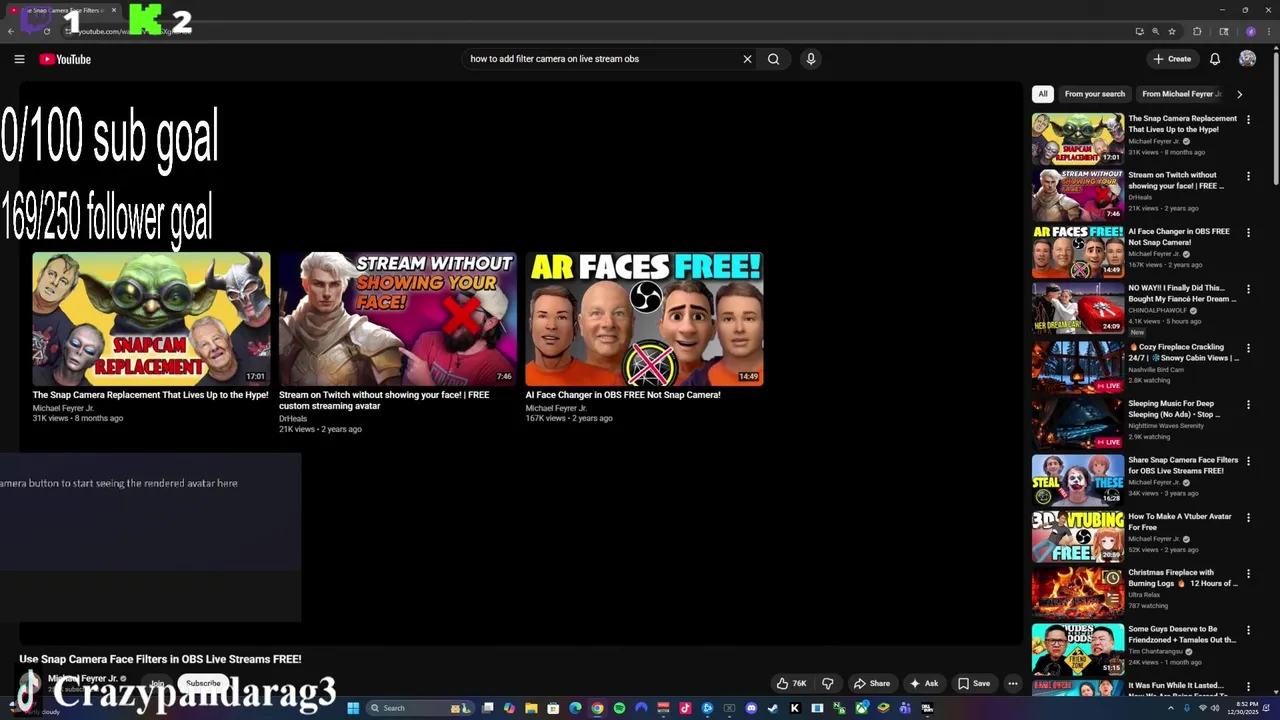Show more filter chips with right arrow
The height and width of the screenshot is (720, 1280).
[1239, 94]
